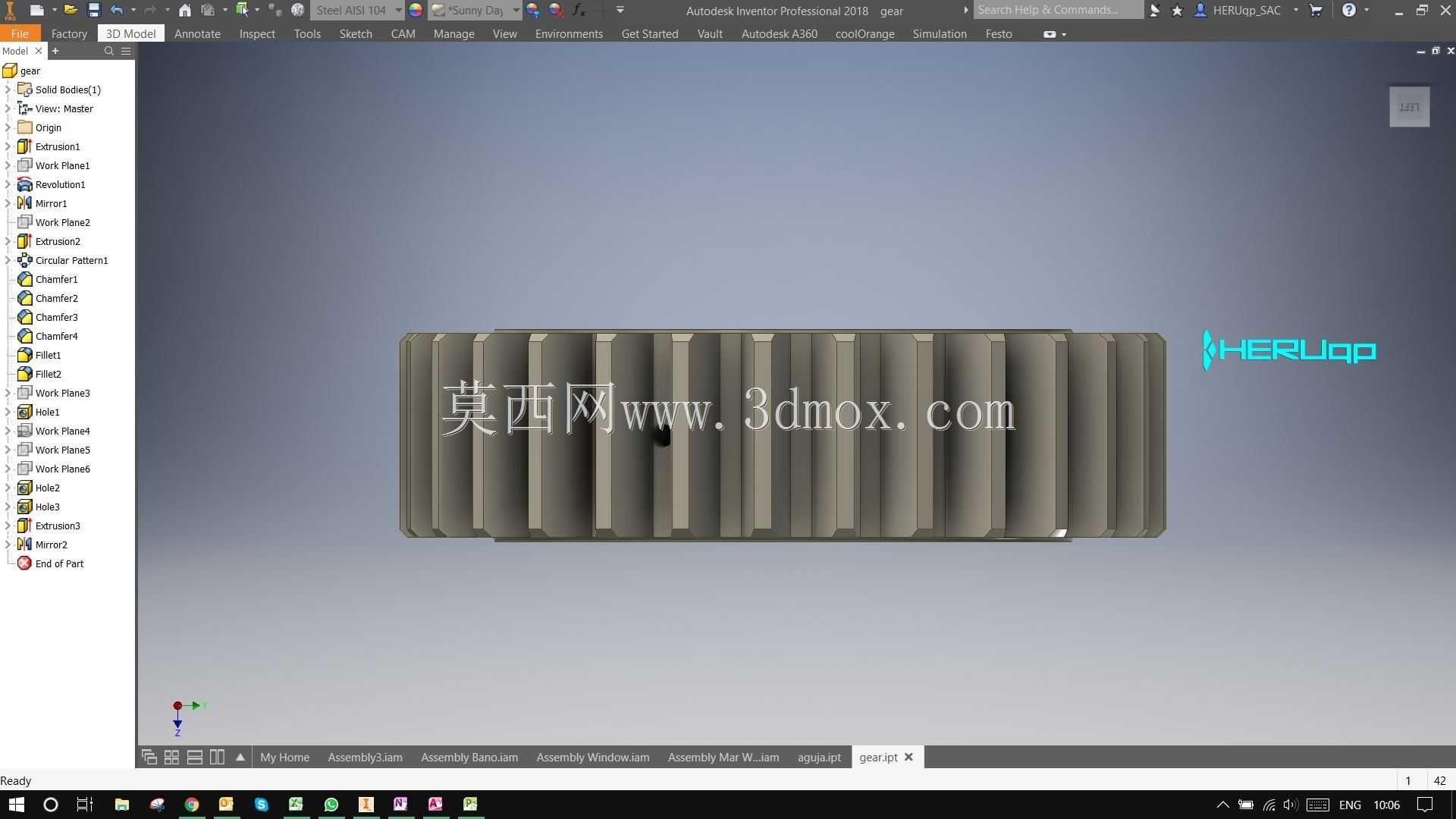This screenshot has width=1456, height=819.
Task: Open the Windows Start menu
Action: tap(16, 805)
